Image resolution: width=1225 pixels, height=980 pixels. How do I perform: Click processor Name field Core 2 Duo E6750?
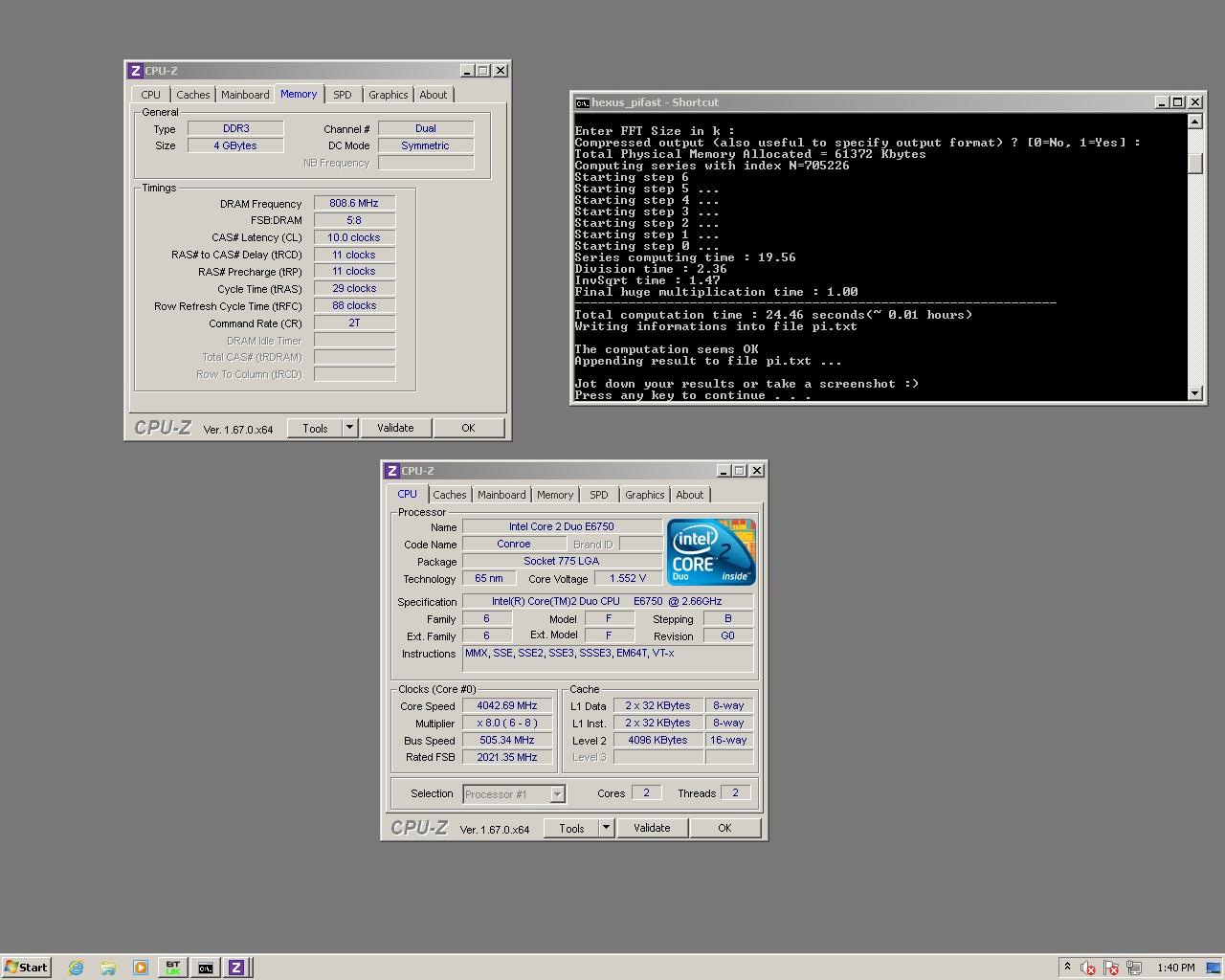pyautogui.click(x=562, y=526)
